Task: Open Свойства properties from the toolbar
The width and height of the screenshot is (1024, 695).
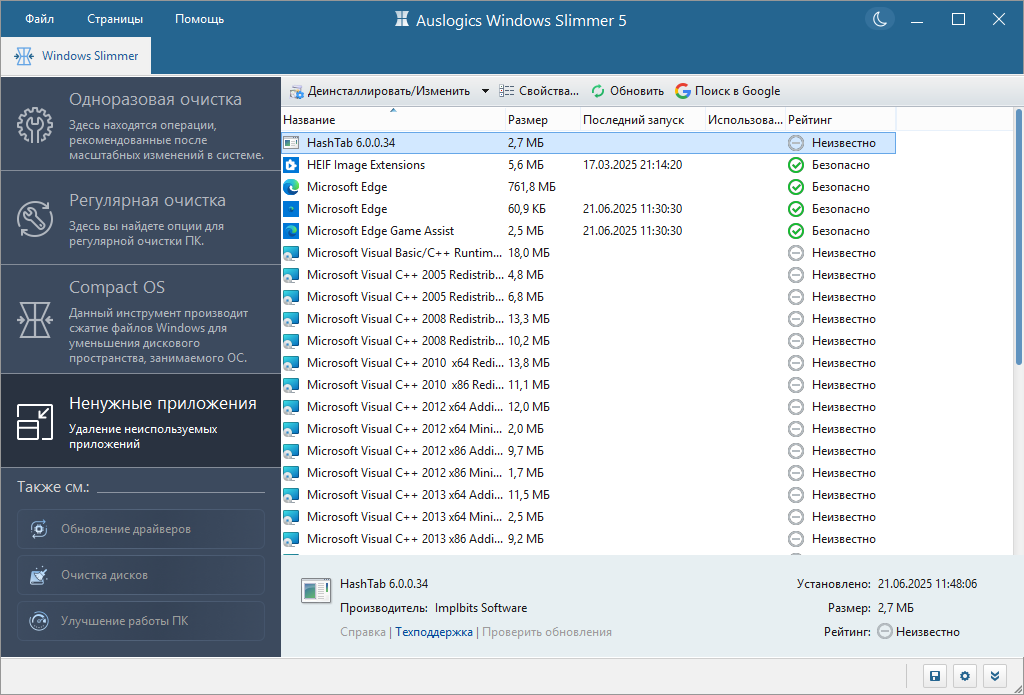Action: point(539,91)
